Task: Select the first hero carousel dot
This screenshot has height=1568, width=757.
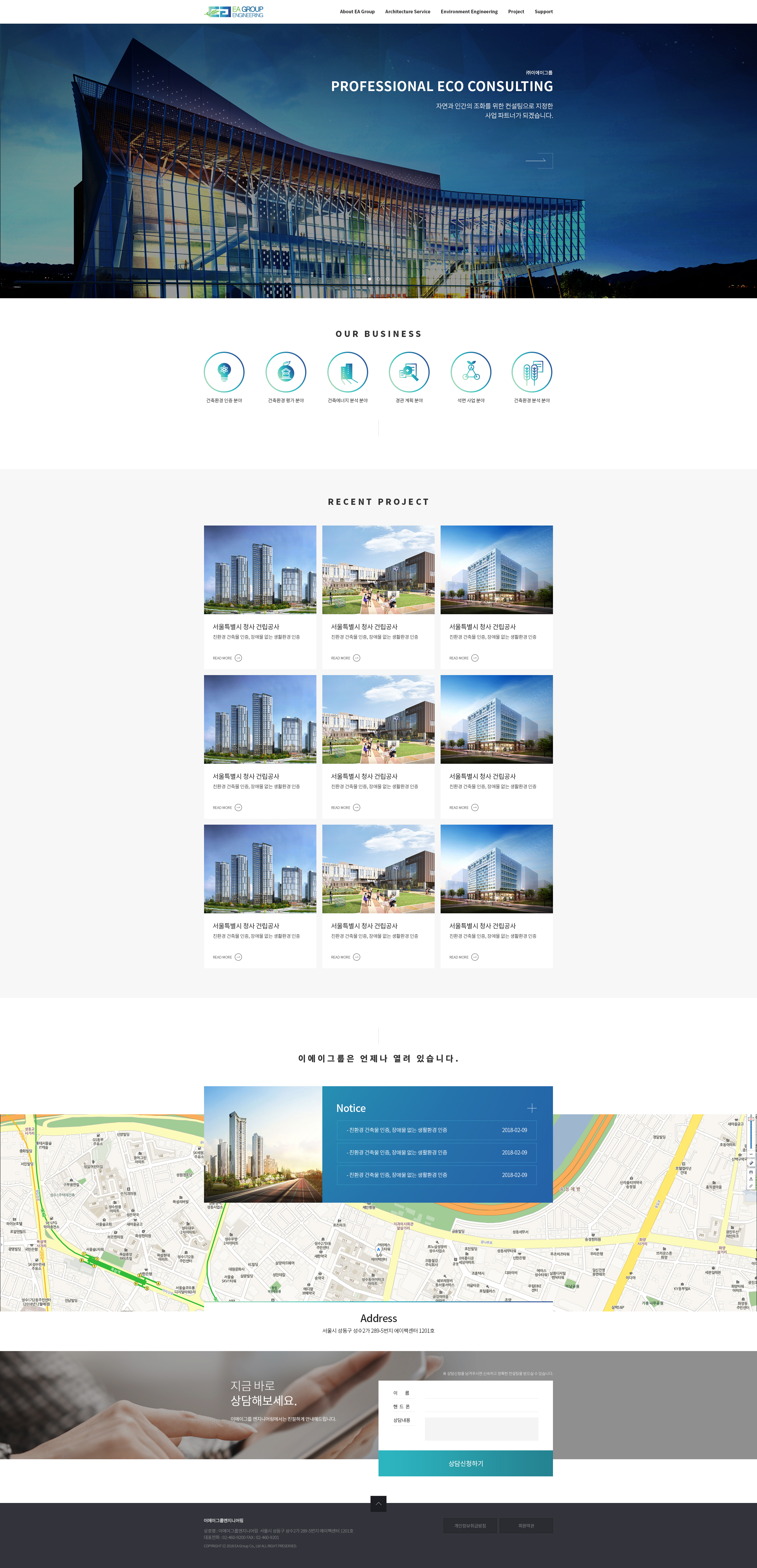Action: pos(370,279)
